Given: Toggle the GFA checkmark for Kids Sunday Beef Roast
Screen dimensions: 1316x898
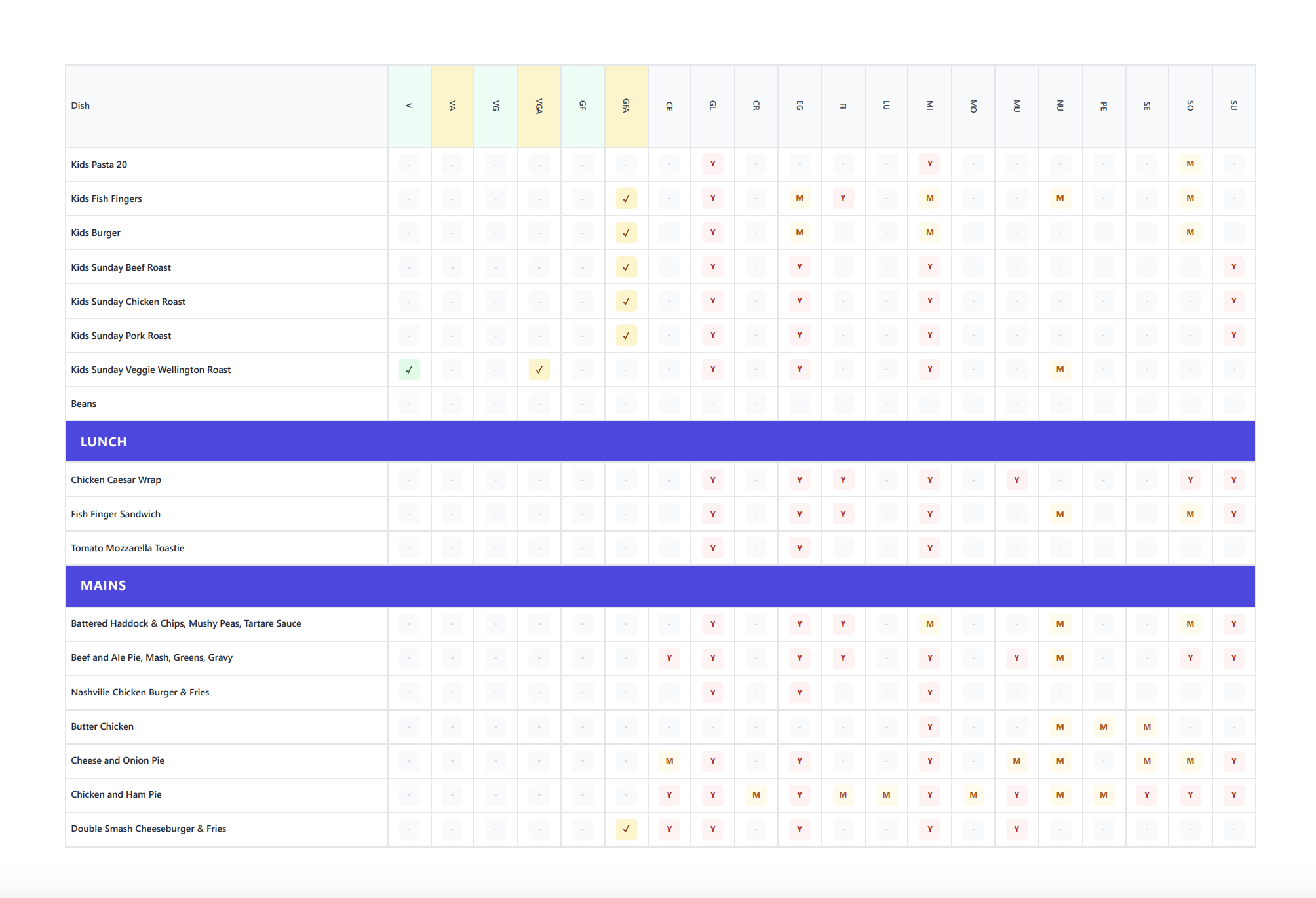Looking at the screenshot, I should (x=626, y=267).
